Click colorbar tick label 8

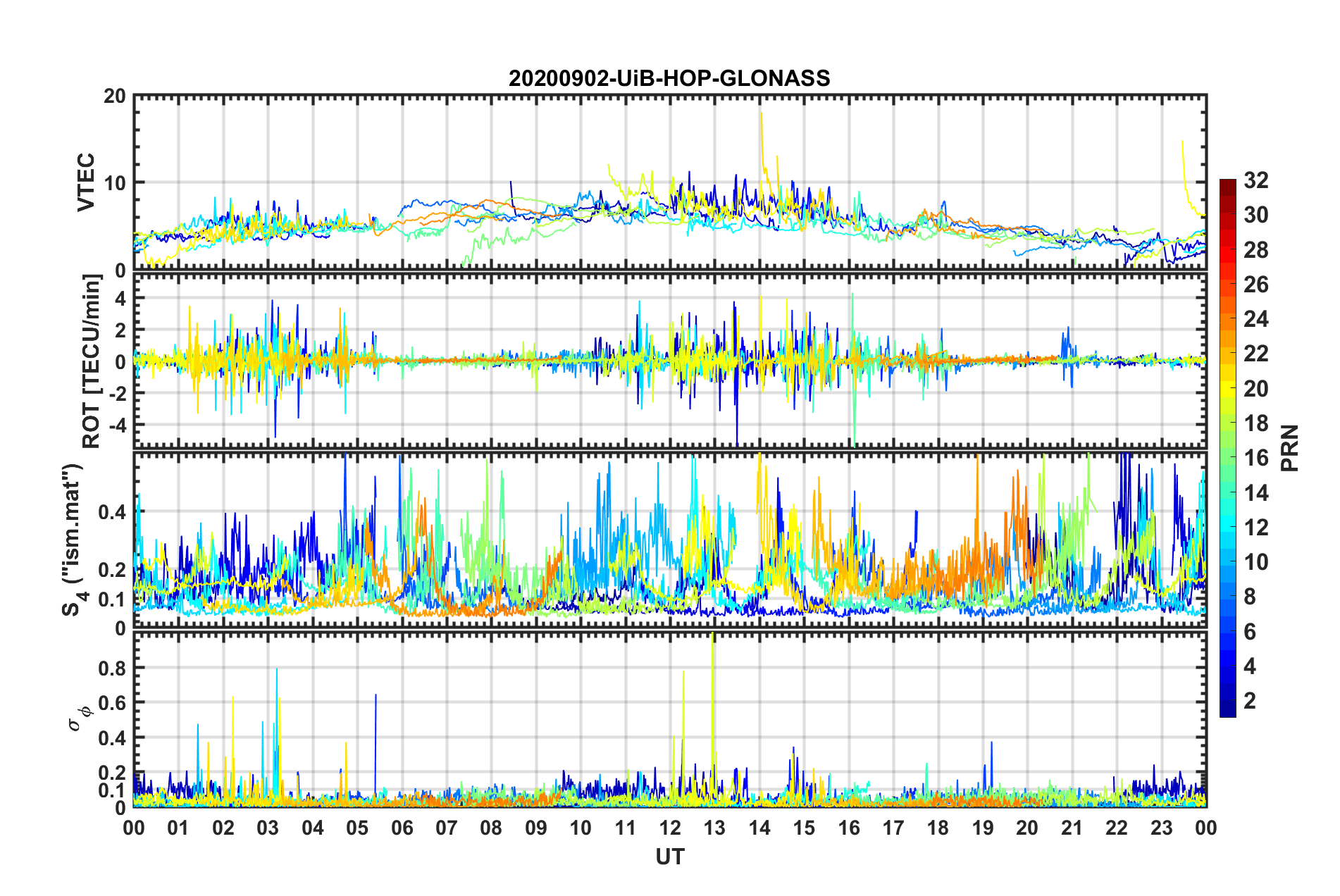coord(1250,597)
